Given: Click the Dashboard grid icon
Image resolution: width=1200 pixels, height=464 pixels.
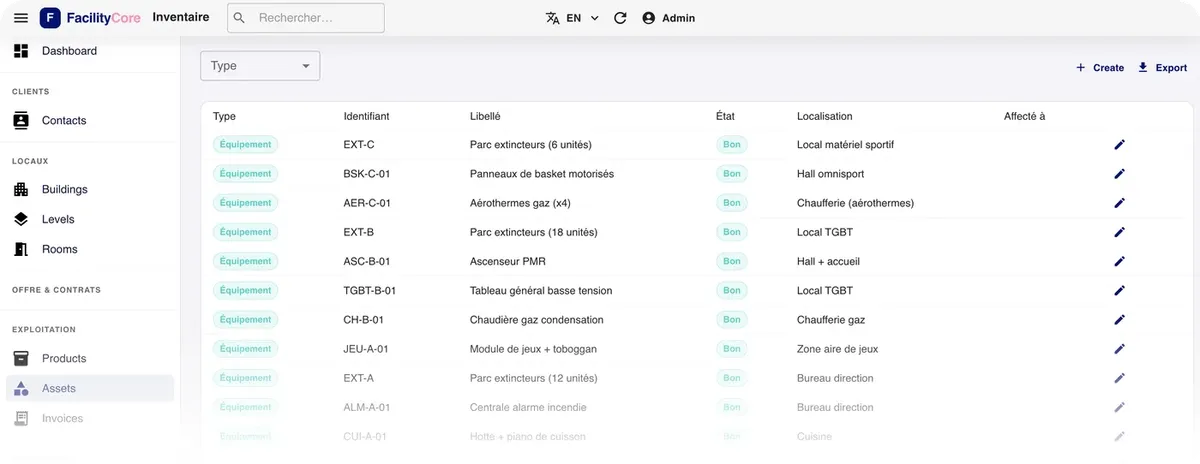Looking at the screenshot, I should [x=21, y=51].
